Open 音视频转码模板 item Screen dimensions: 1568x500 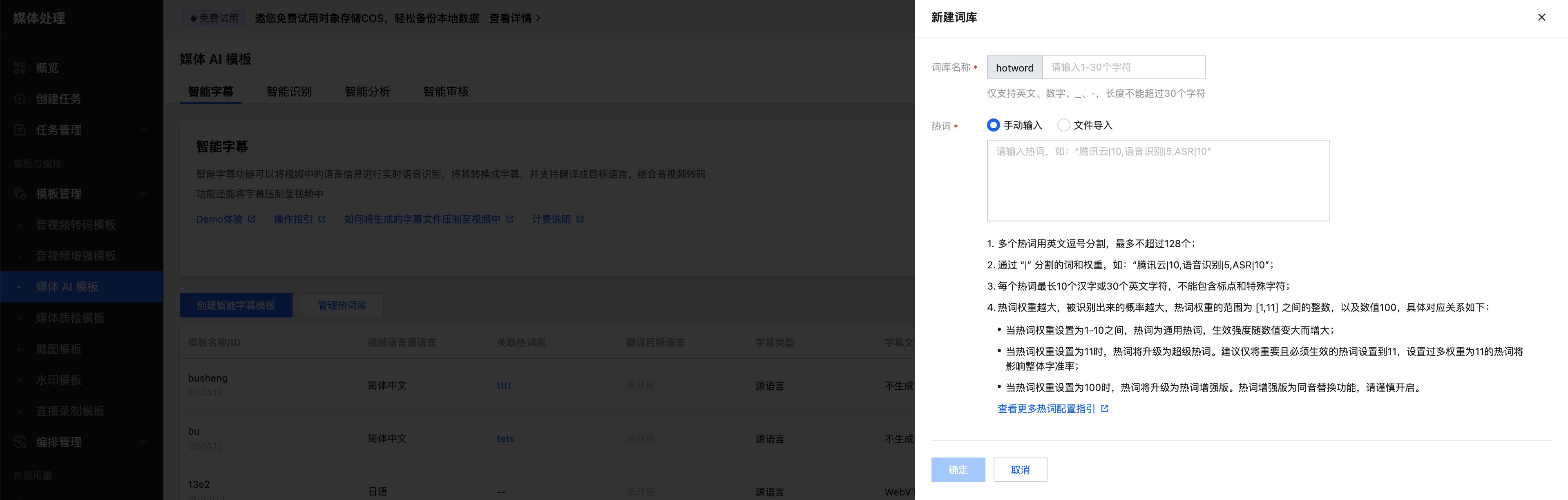point(76,224)
